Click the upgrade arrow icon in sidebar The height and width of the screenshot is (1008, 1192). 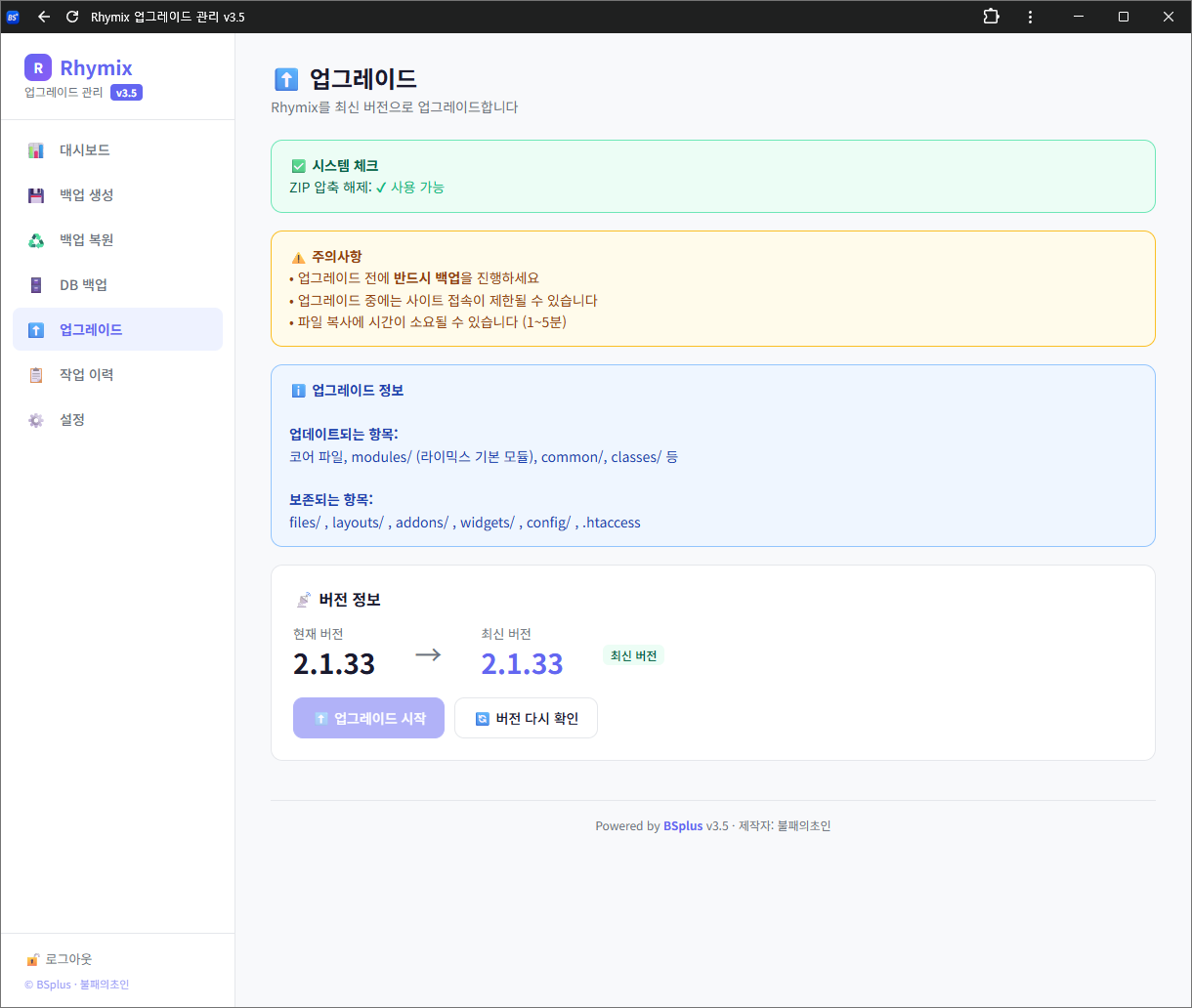tap(36, 330)
